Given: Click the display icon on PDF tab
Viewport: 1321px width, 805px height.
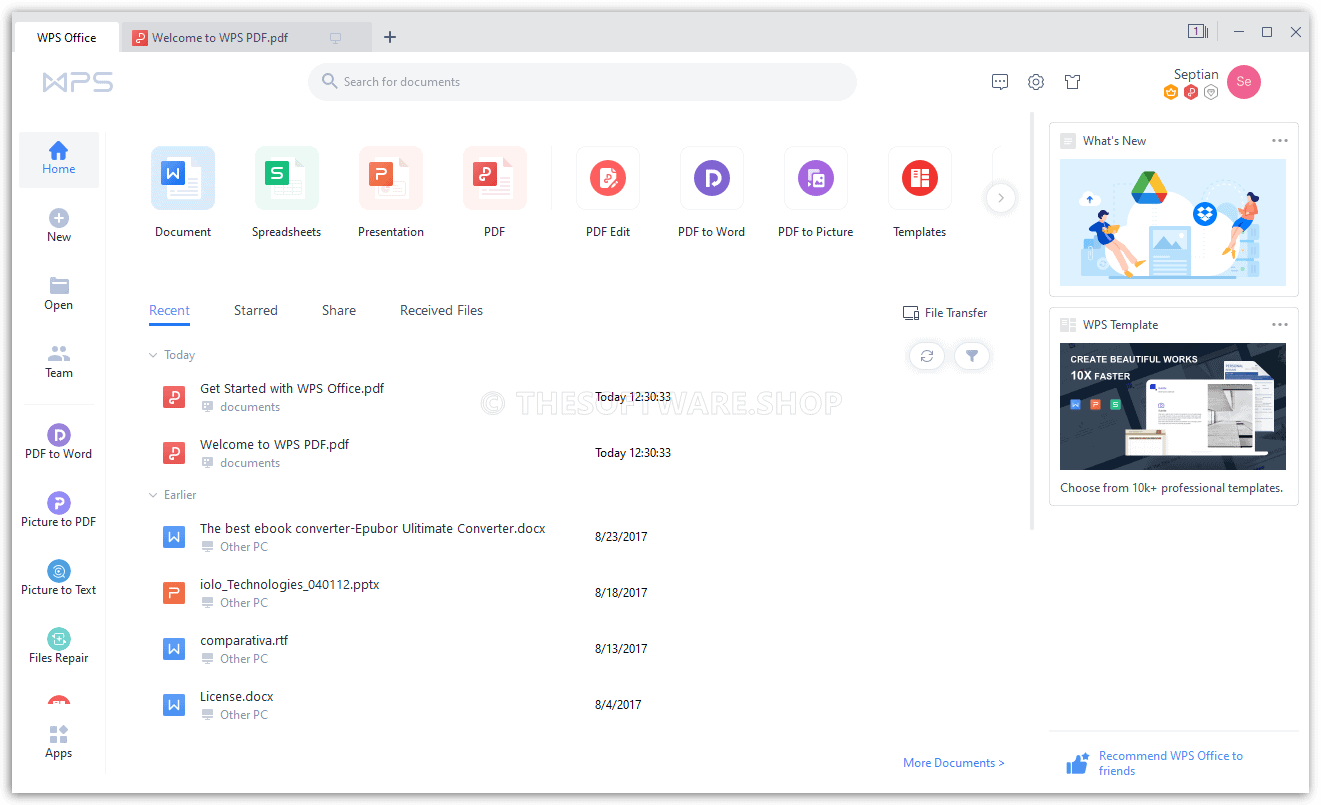Looking at the screenshot, I should coord(336,38).
